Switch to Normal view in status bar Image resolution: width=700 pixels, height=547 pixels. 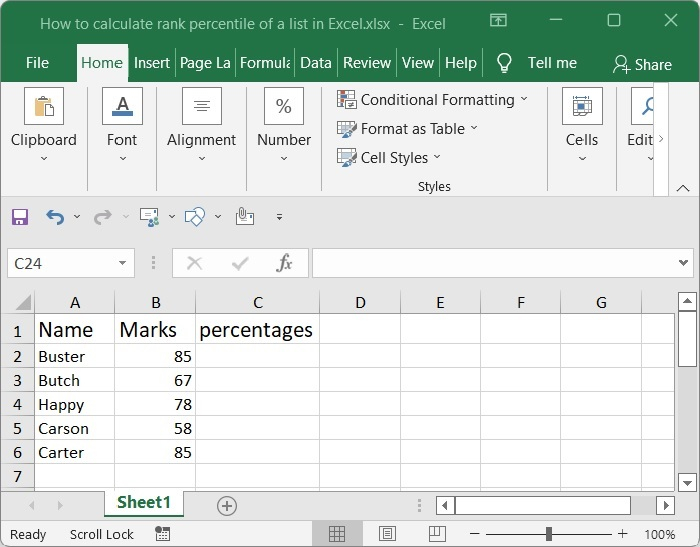pyautogui.click(x=337, y=534)
